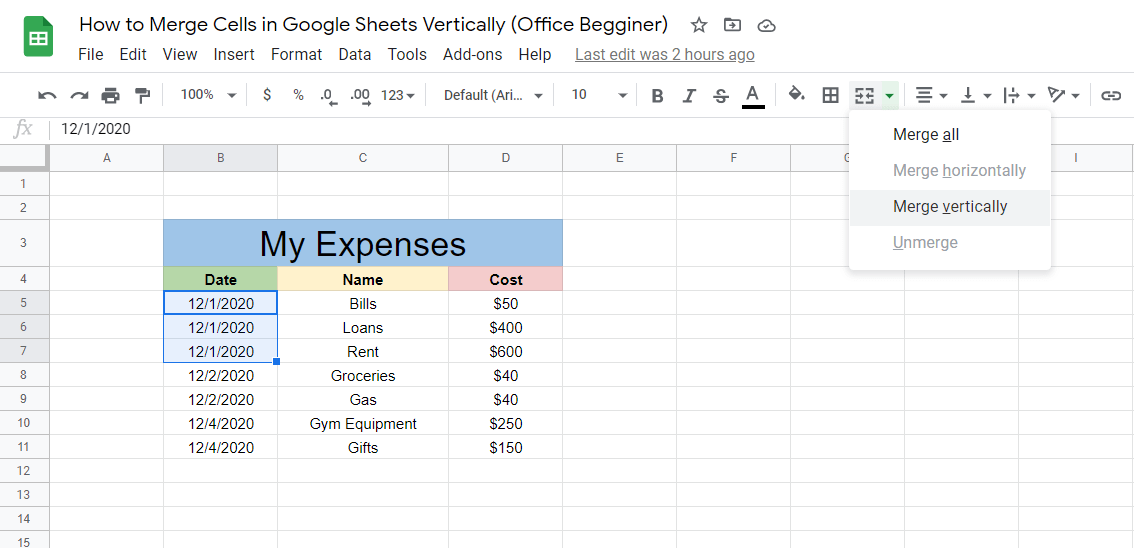
Task: Open the horizontal align dropdown
Action: click(x=931, y=95)
